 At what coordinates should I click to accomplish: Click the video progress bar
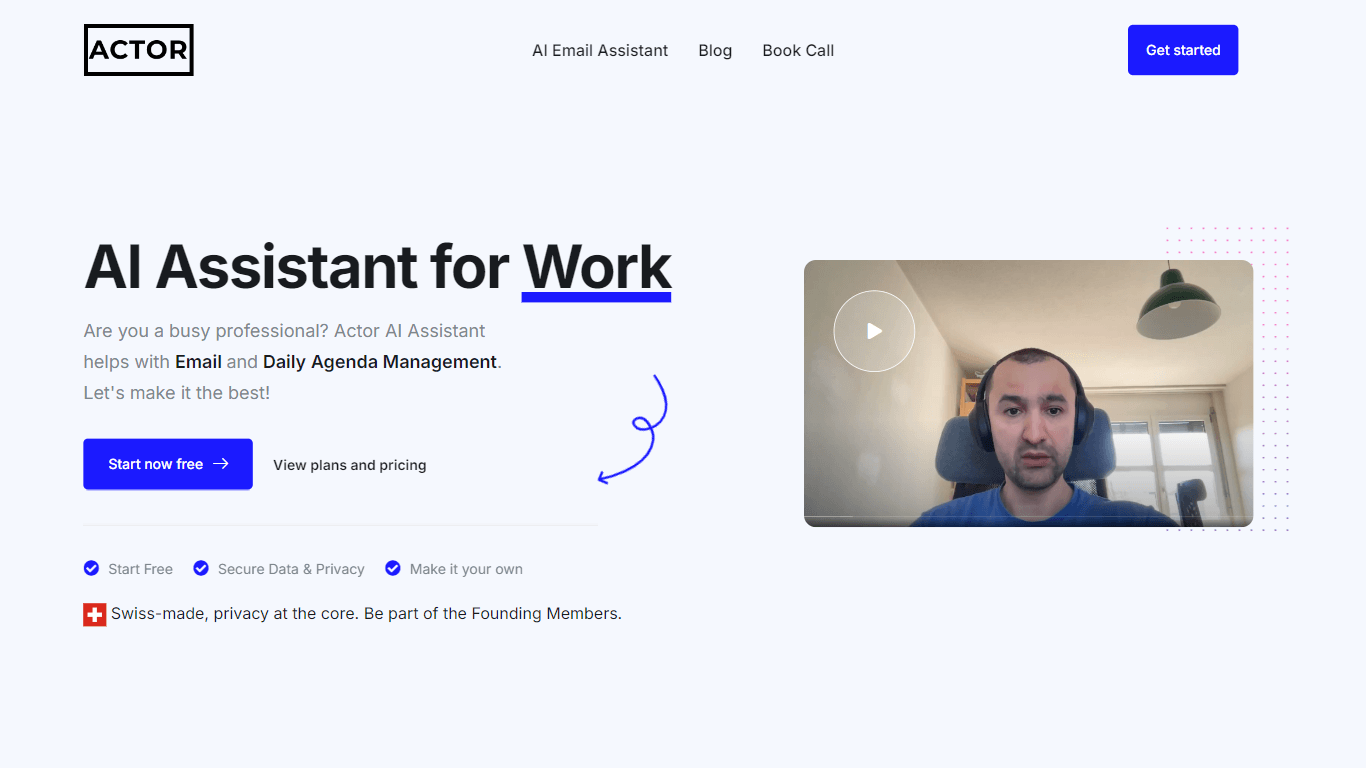(x=1028, y=517)
